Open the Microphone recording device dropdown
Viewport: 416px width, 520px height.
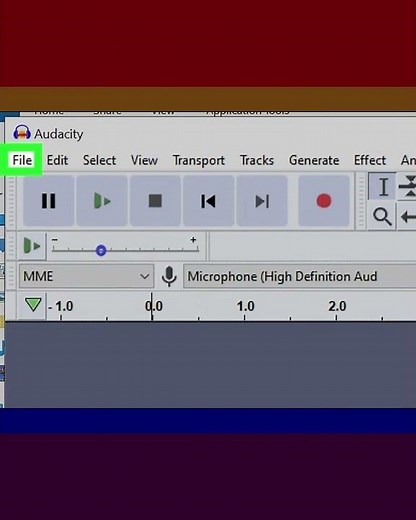pos(300,276)
